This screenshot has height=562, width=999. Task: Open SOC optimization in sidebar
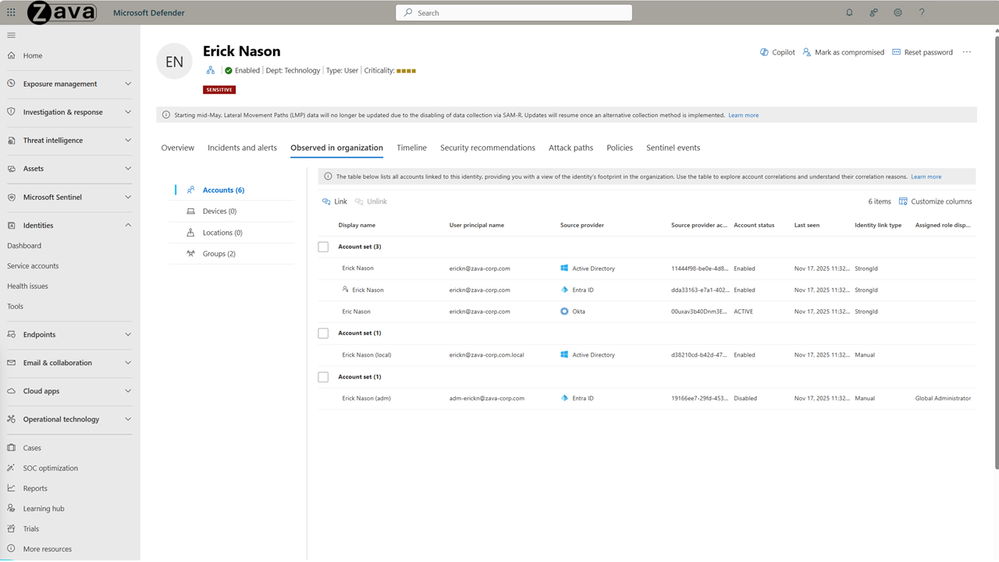(x=50, y=468)
